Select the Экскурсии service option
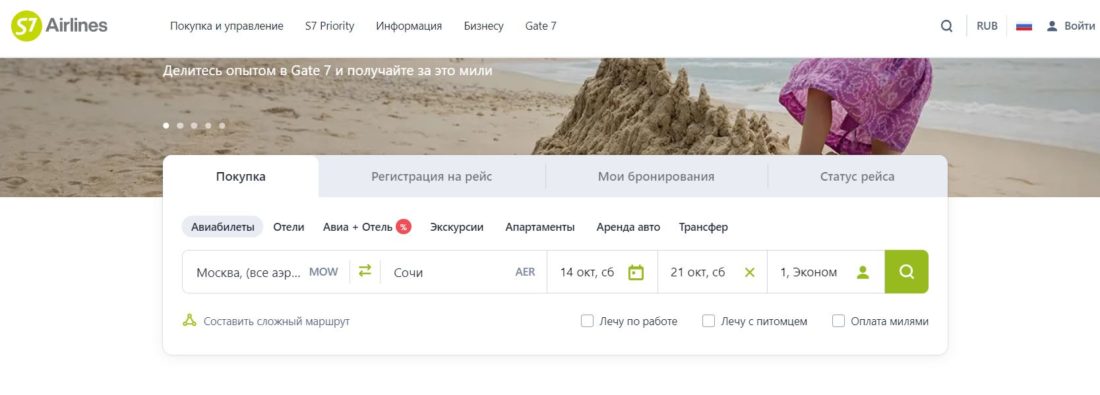Image resolution: width=1100 pixels, height=395 pixels. (x=457, y=227)
